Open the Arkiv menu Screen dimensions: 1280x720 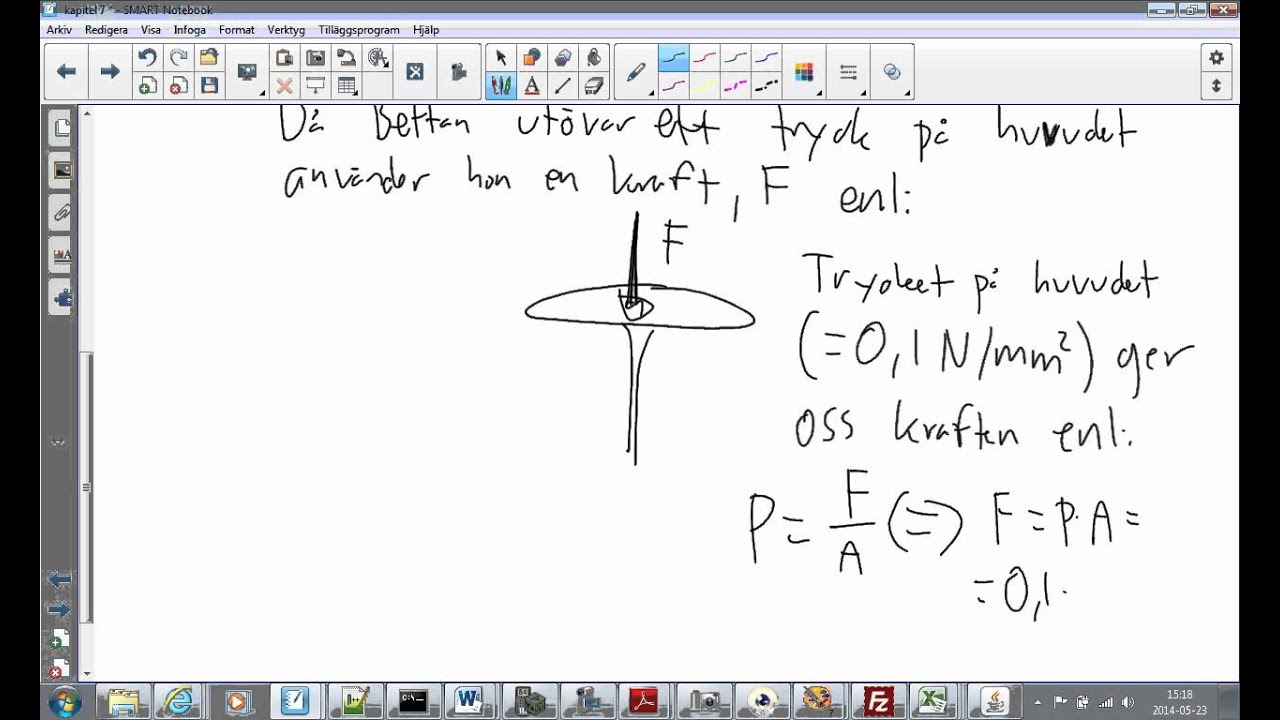point(59,30)
